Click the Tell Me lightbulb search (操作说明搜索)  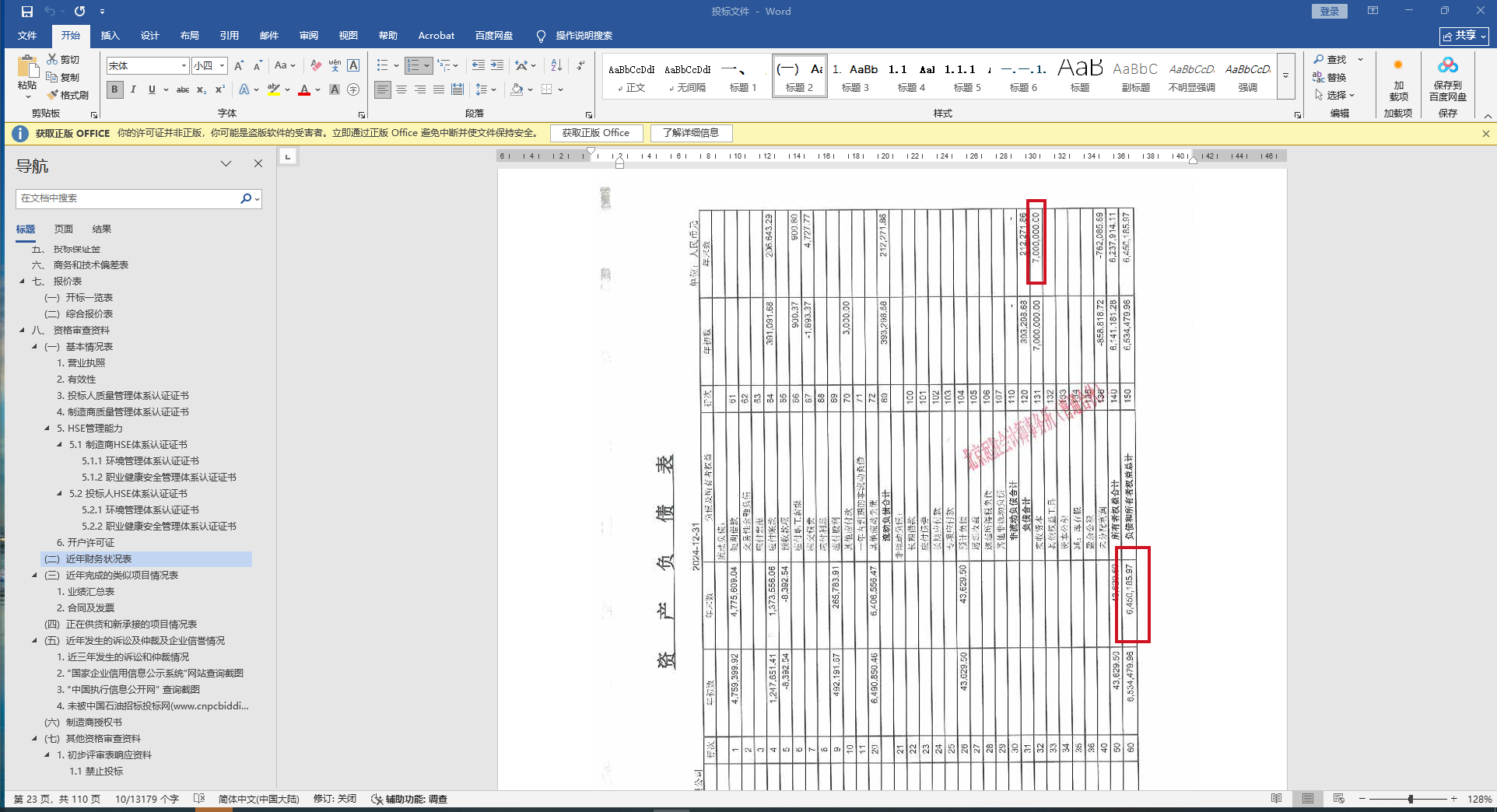pyautogui.click(x=574, y=36)
